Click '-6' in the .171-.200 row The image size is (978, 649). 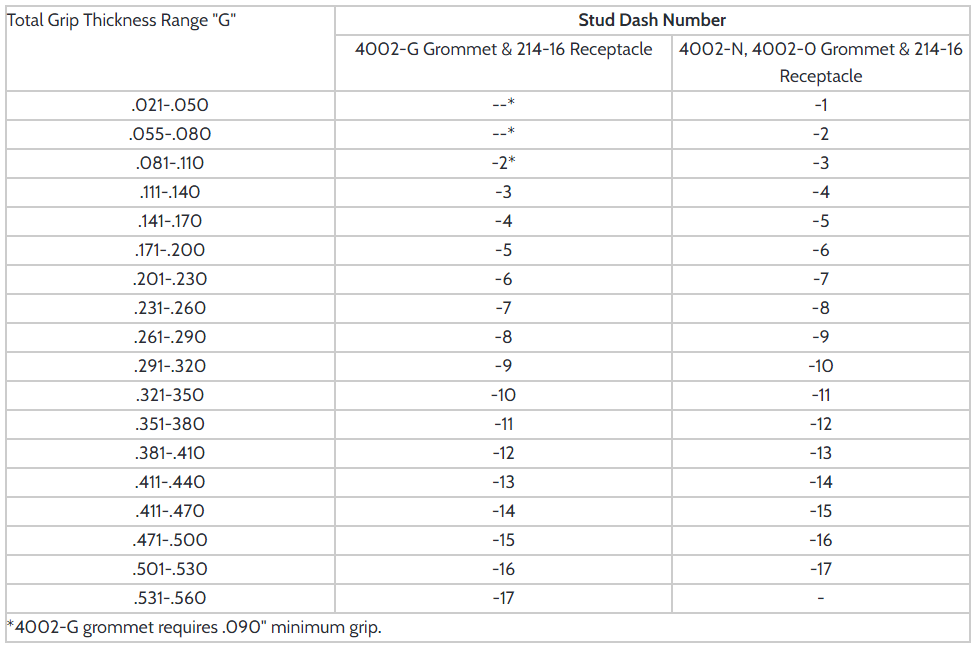[820, 250]
